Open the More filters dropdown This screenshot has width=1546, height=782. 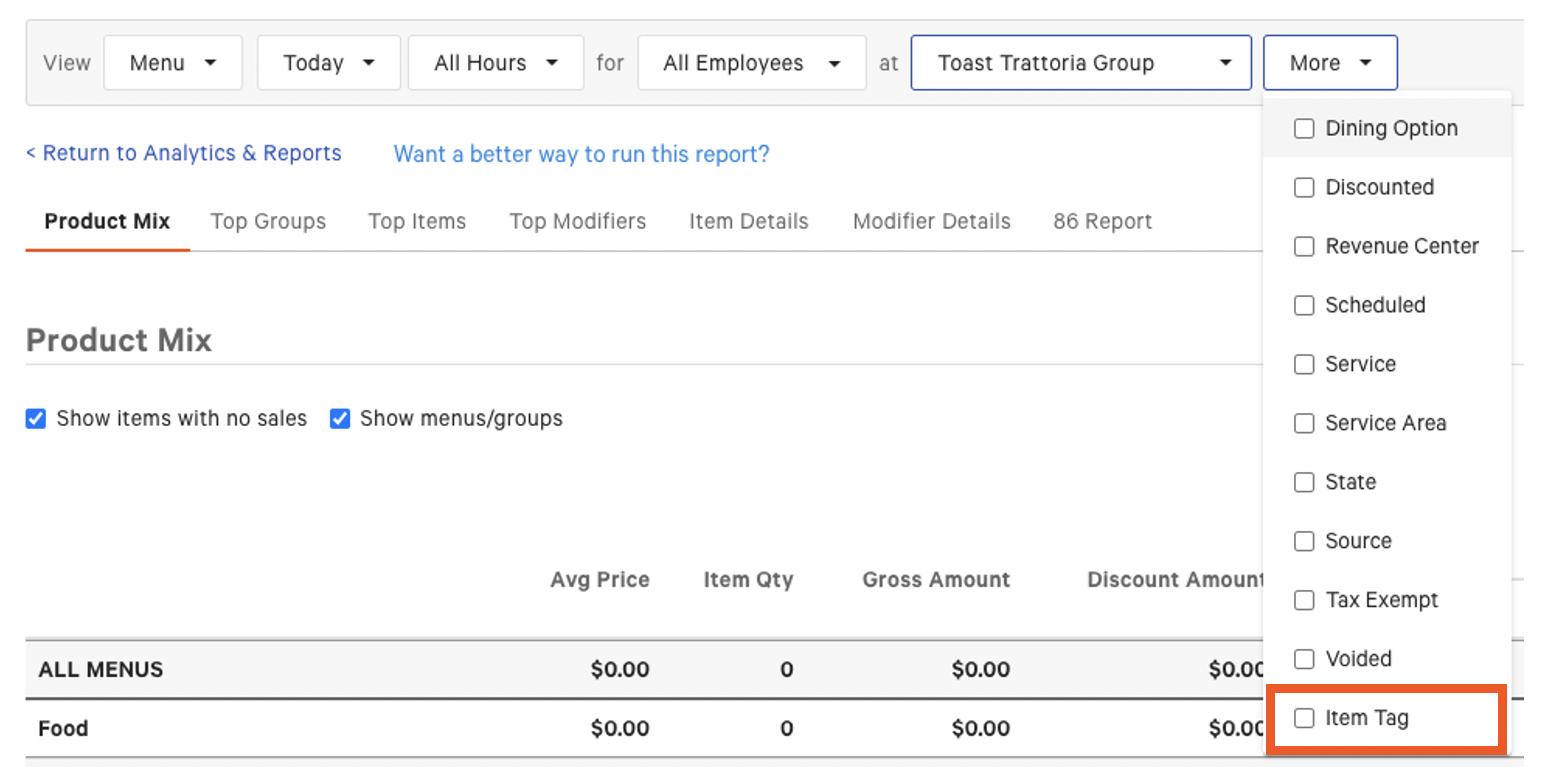coord(1329,62)
